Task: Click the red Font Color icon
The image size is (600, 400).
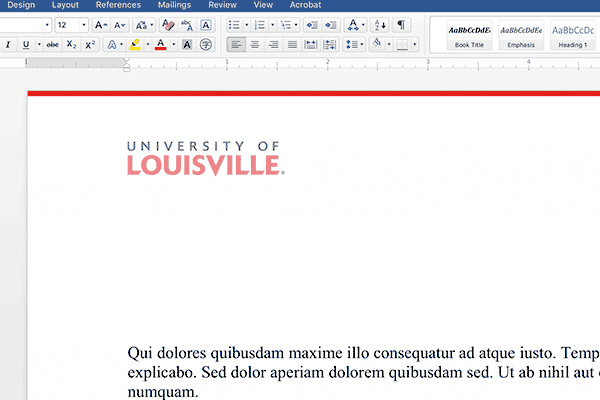Action: point(160,45)
